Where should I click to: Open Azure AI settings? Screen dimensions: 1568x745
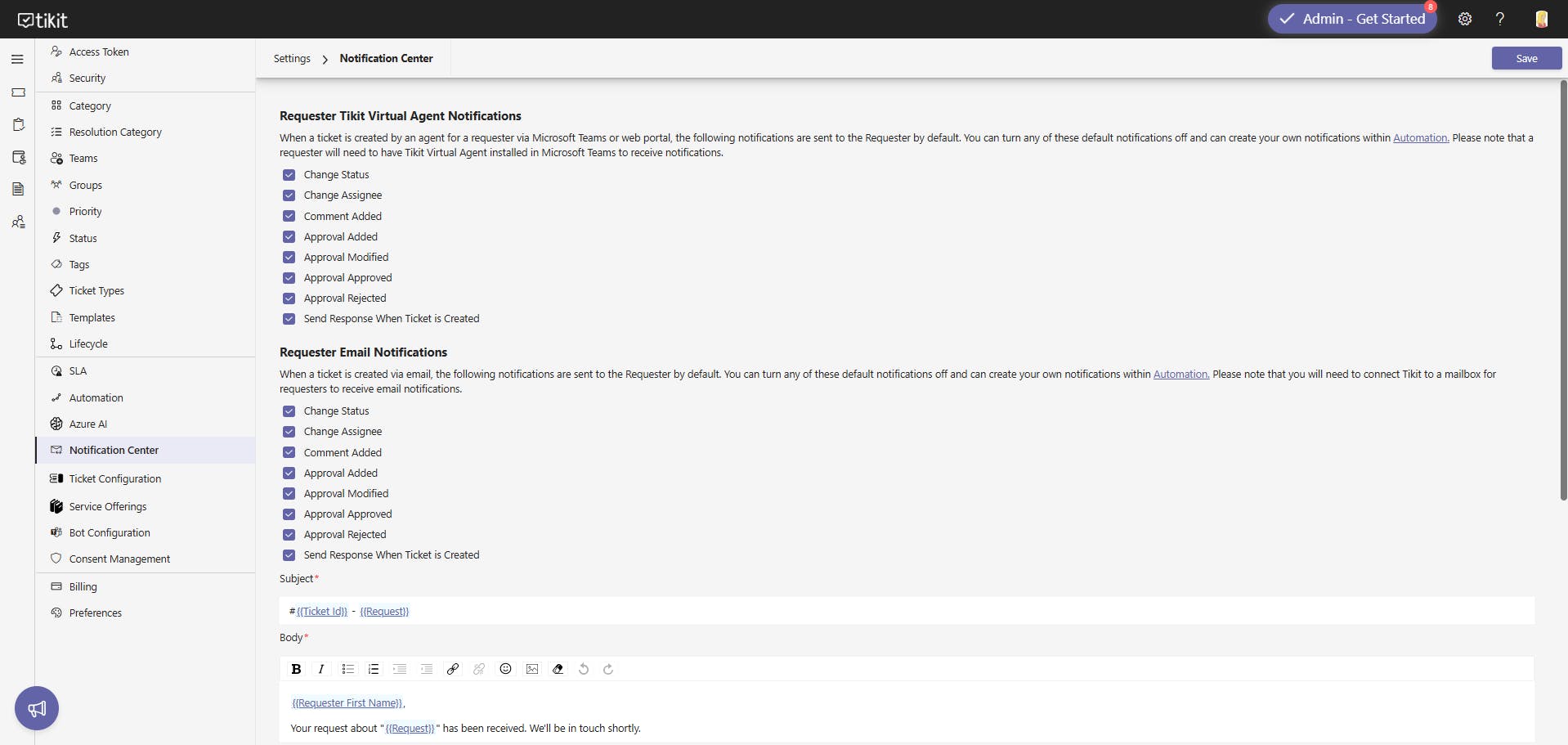tap(88, 424)
